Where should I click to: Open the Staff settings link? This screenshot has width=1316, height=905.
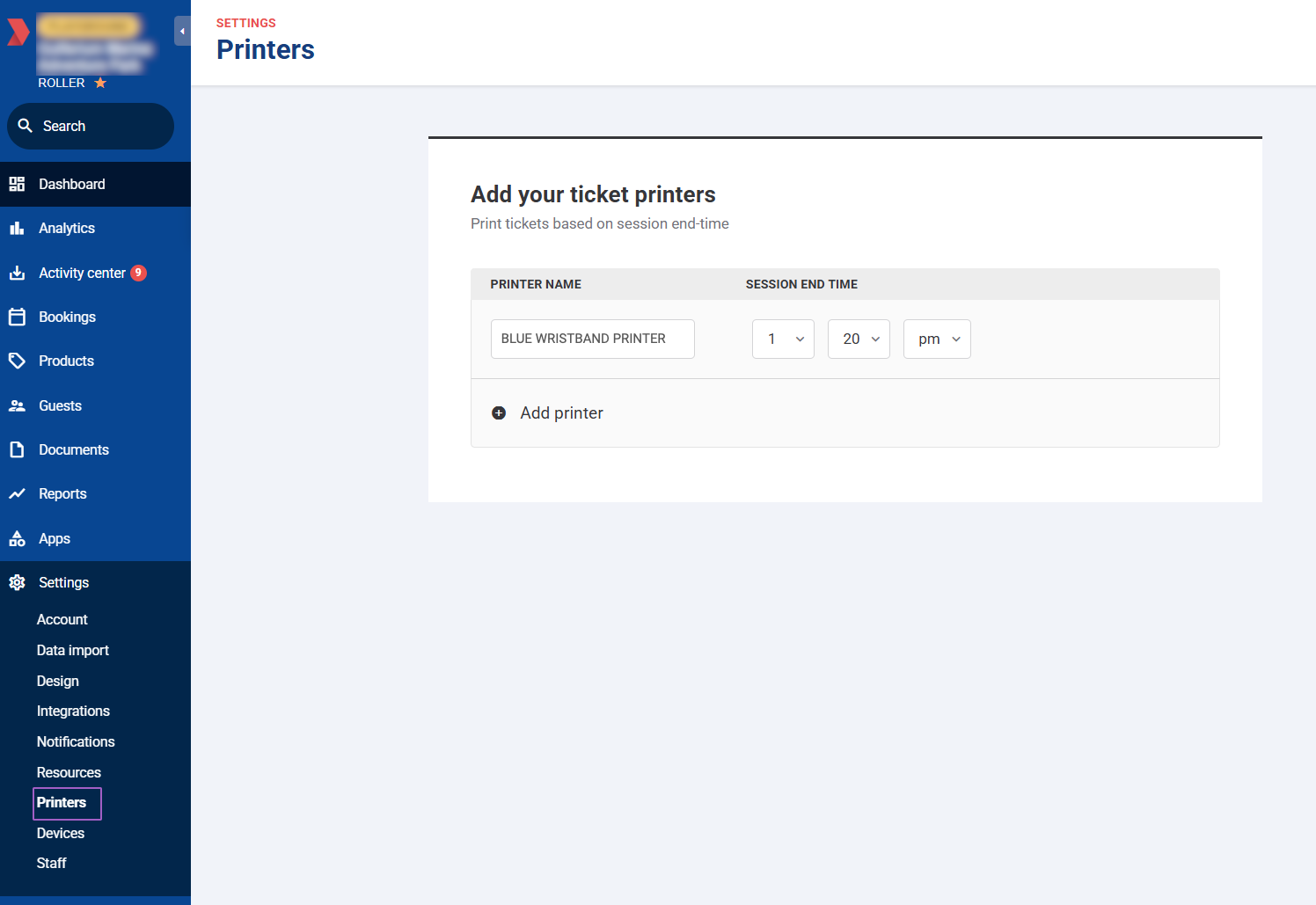51,863
